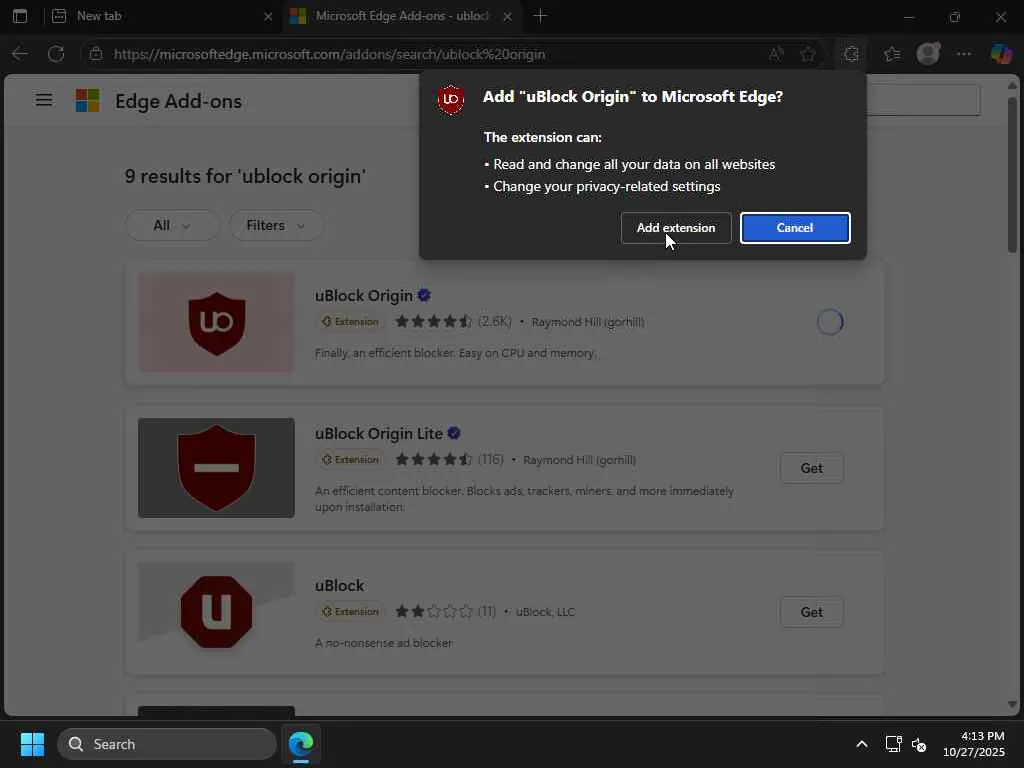The width and height of the screenshot is (1024, 768).
Task: Open a new browser tab with plus
Action: (540, 16)
